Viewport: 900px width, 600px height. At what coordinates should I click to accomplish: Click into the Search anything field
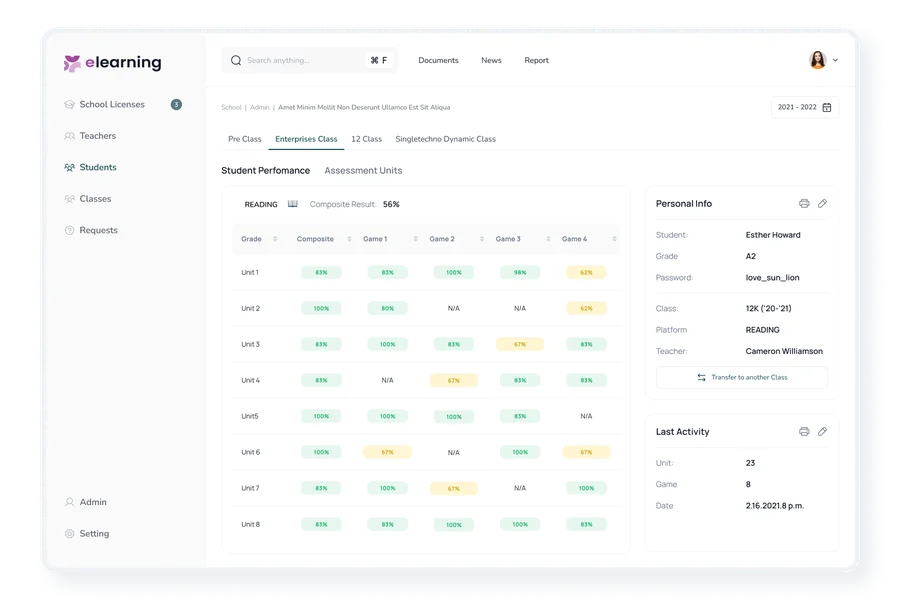click(x=300, y=61)
